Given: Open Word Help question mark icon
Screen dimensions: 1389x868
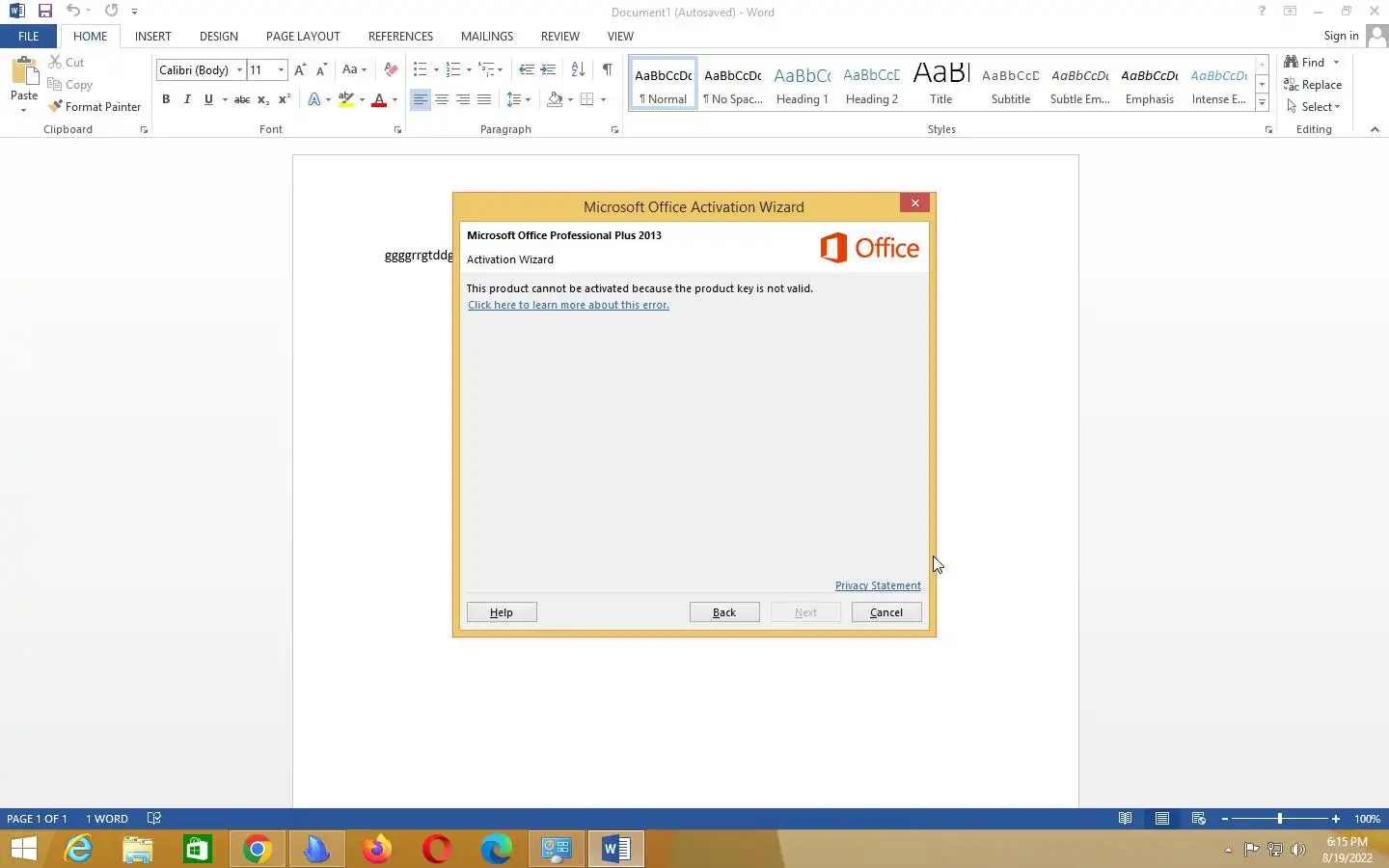Looking at the screenshot, I should [x=1262, y=12].
